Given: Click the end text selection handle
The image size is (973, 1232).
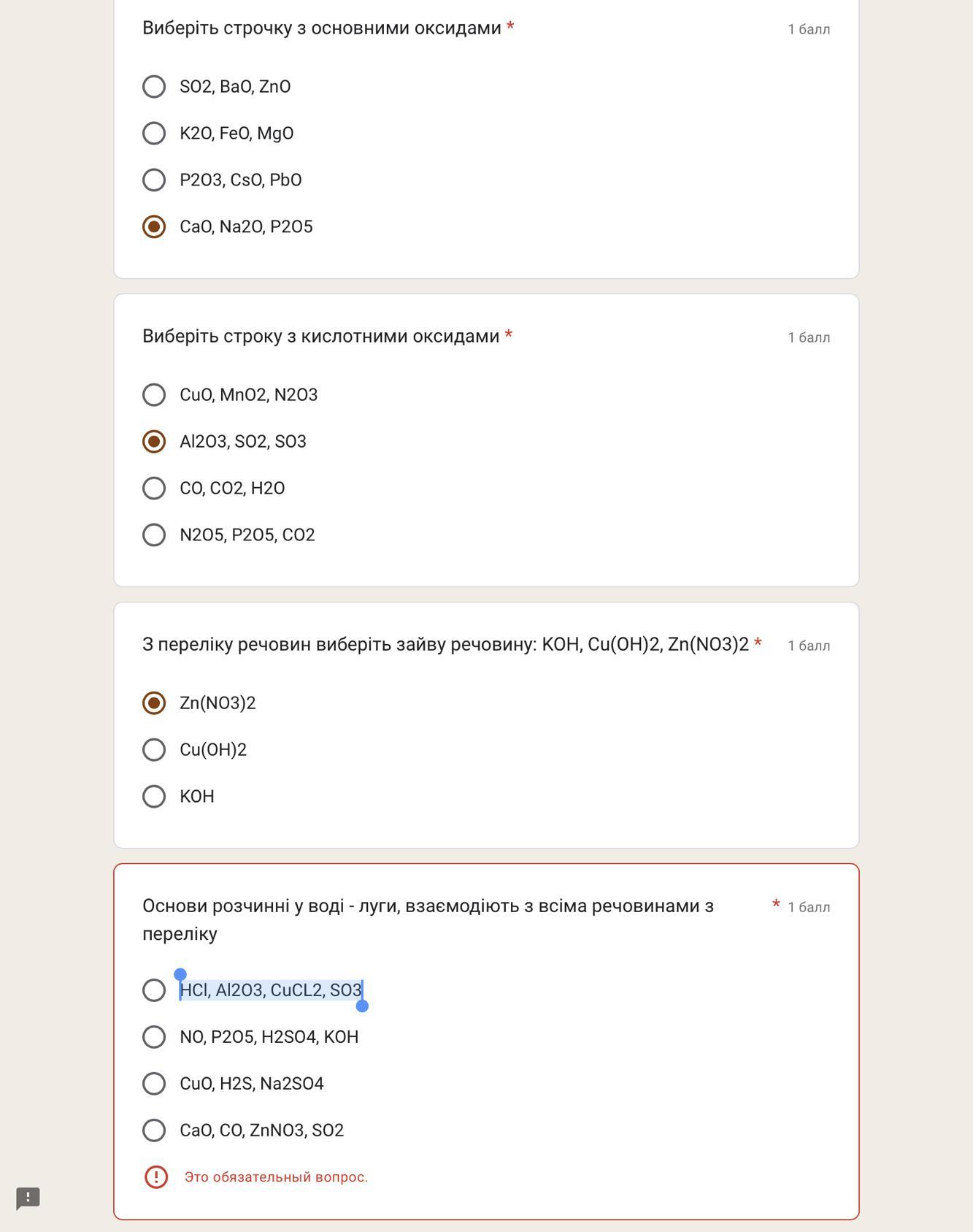Looking at the screenshot, I should coord(362,1006).
